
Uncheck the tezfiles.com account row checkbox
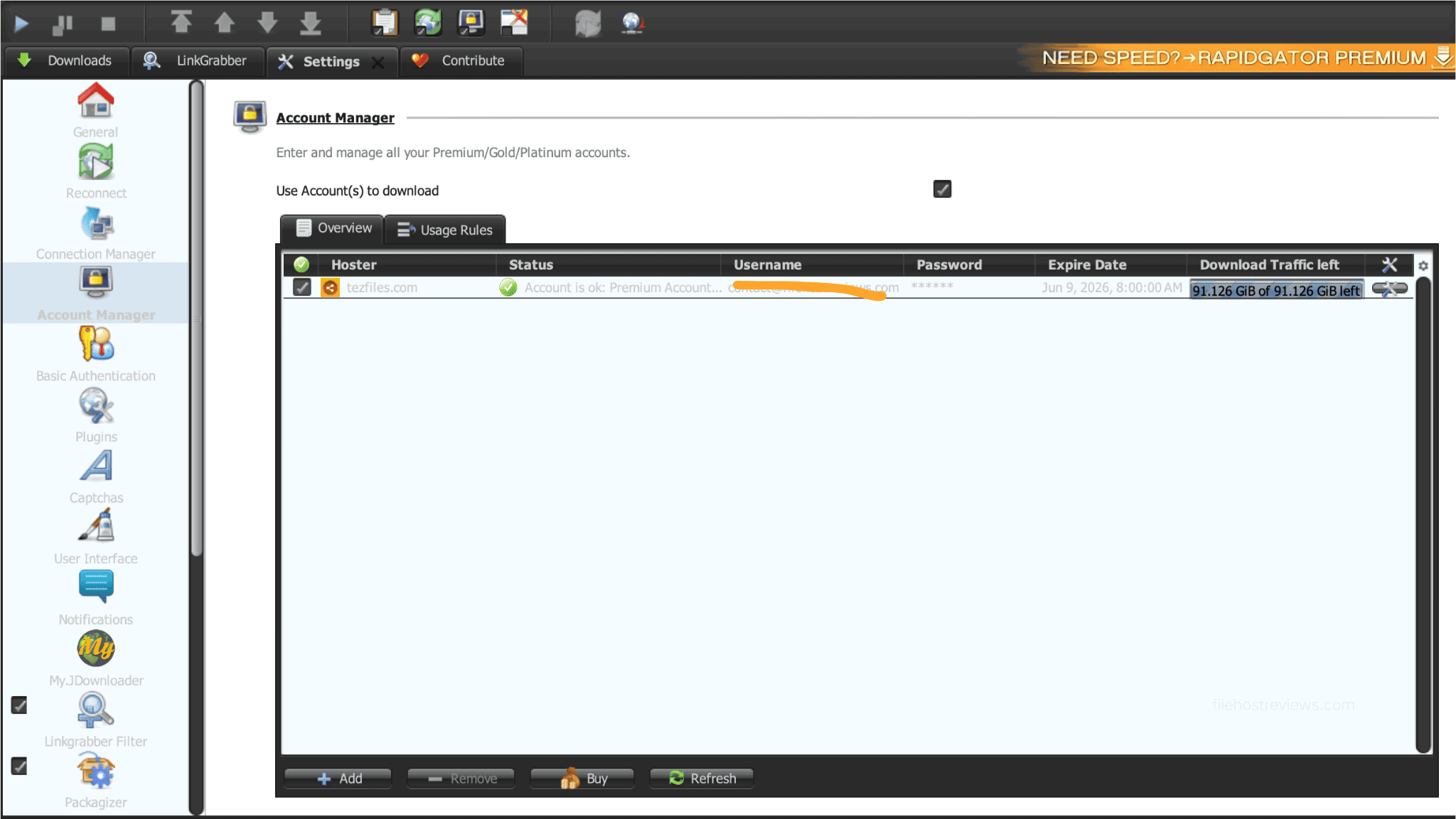pos(302,287)
